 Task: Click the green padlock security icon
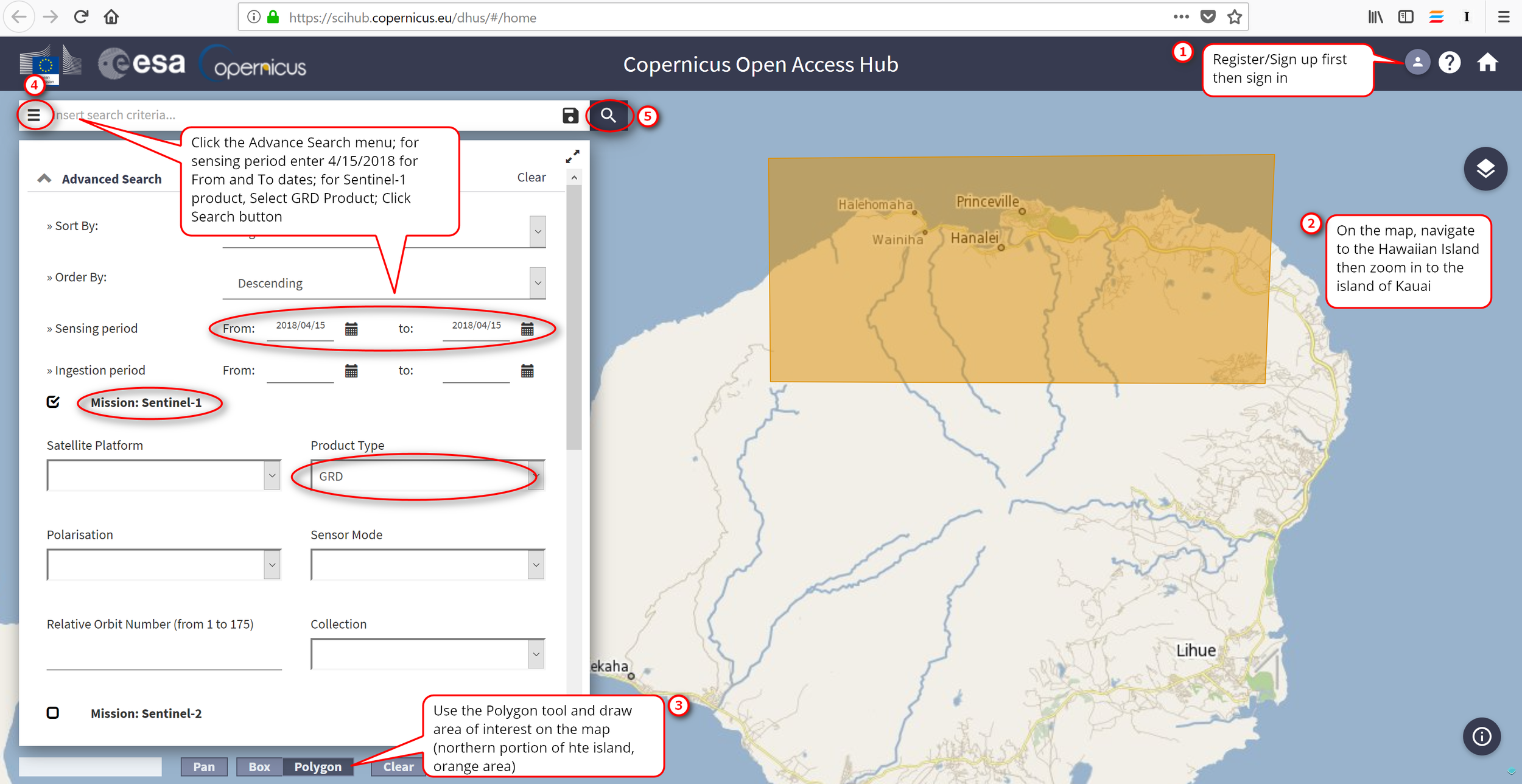273,17
